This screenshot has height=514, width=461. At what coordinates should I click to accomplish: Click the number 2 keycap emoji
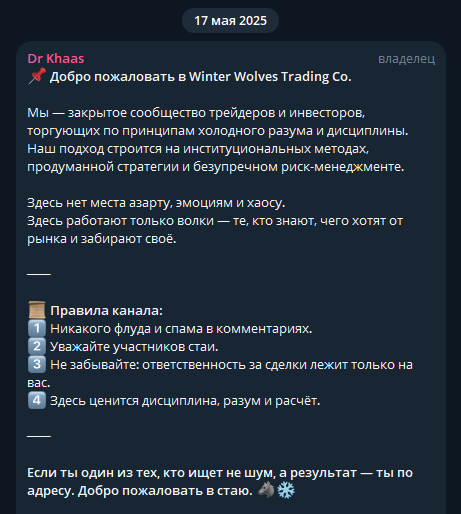tap(37, 346)
